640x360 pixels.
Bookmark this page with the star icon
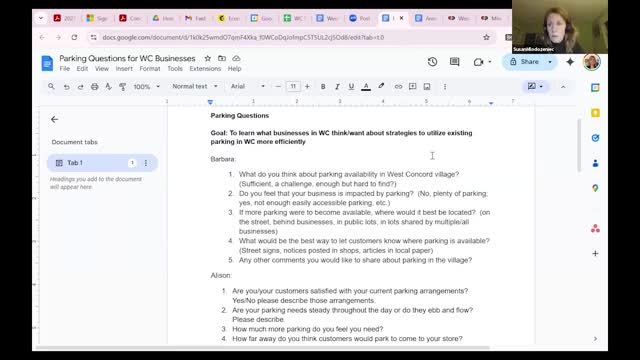[x=486, y=37]
